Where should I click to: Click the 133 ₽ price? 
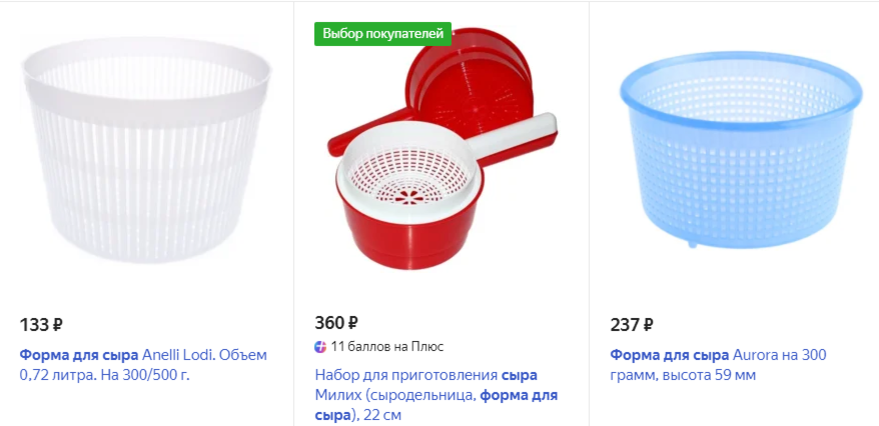pyautogui.click(x=41, y=325)
